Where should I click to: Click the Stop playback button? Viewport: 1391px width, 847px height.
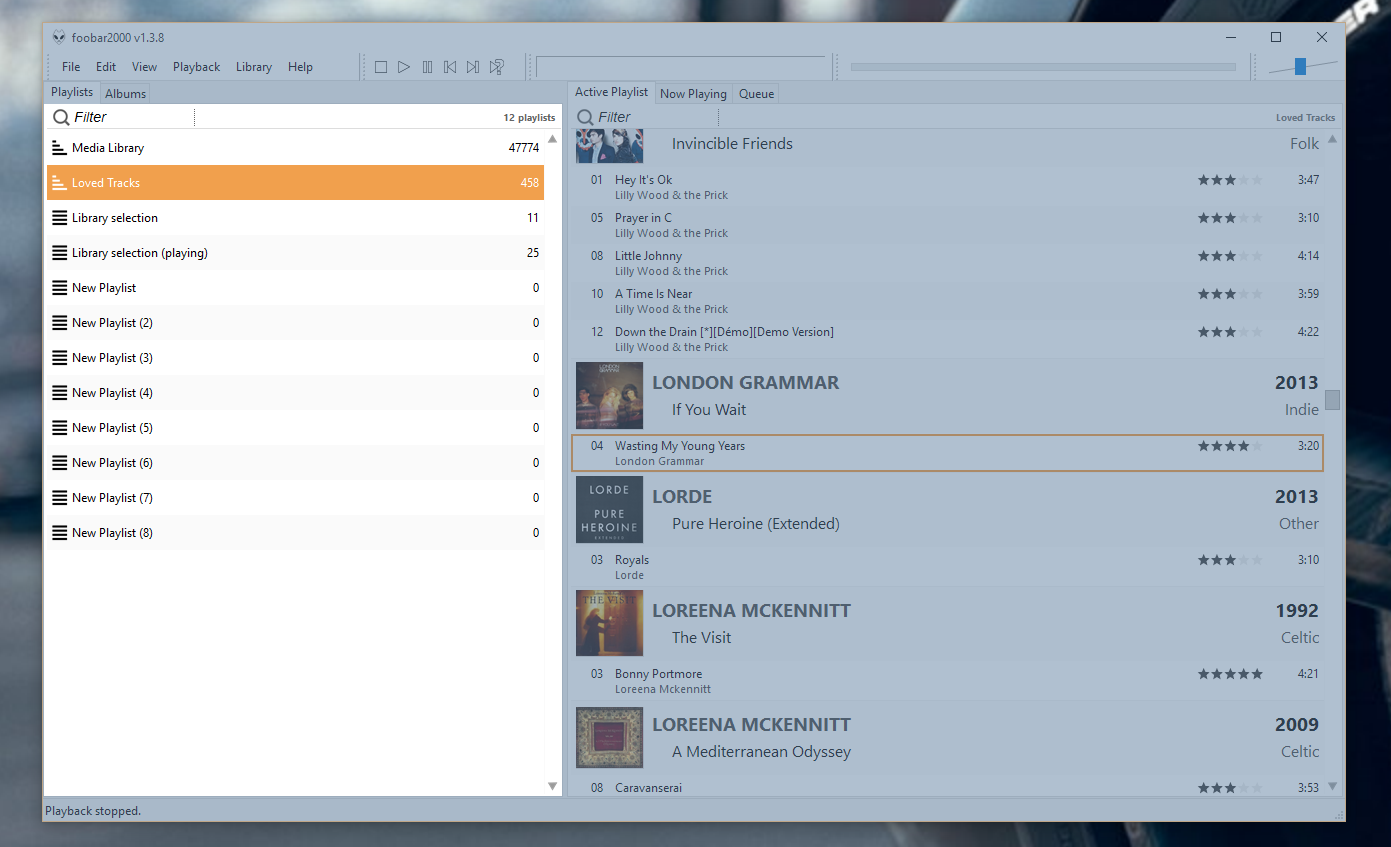click(x=381, y=67)
